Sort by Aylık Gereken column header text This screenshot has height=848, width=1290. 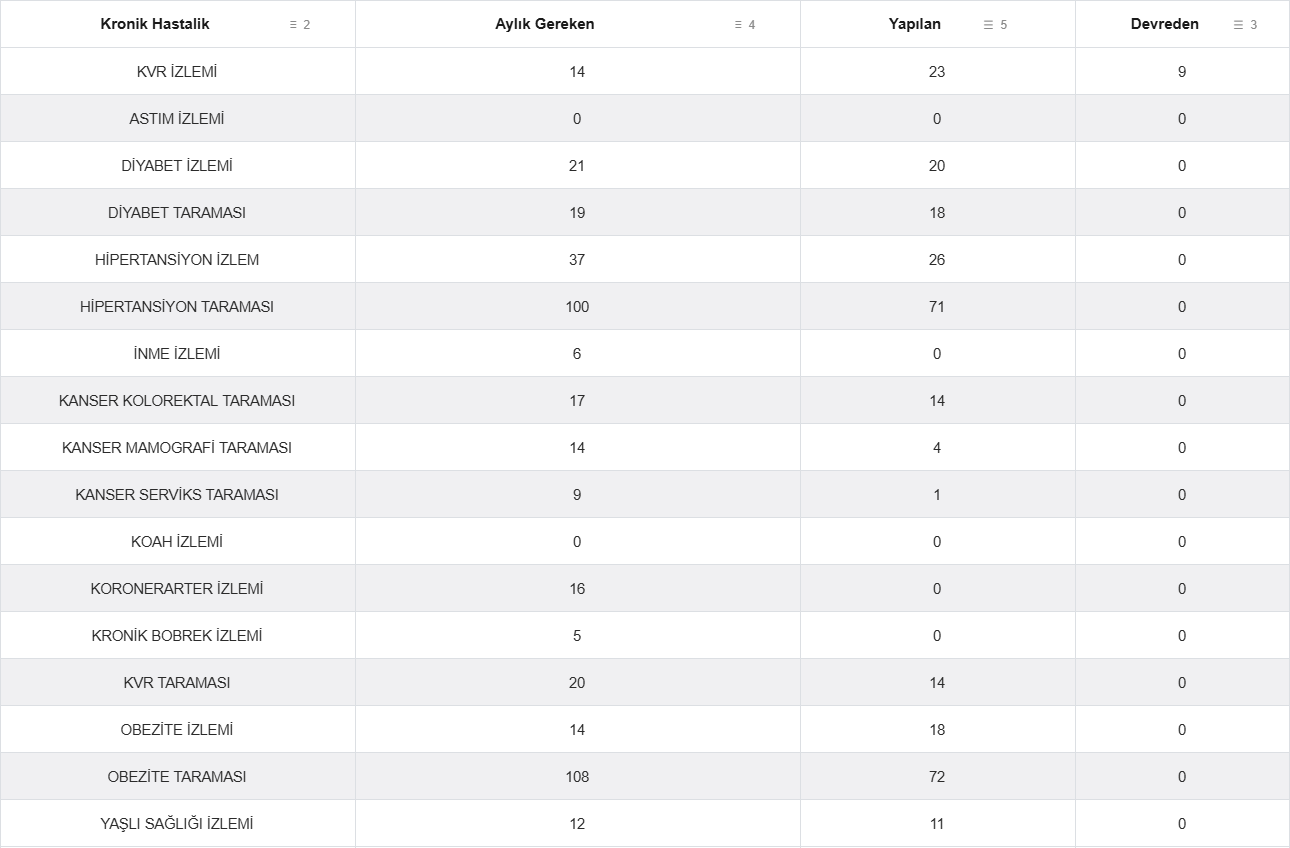pyautogui.click(x=545, y=24)
